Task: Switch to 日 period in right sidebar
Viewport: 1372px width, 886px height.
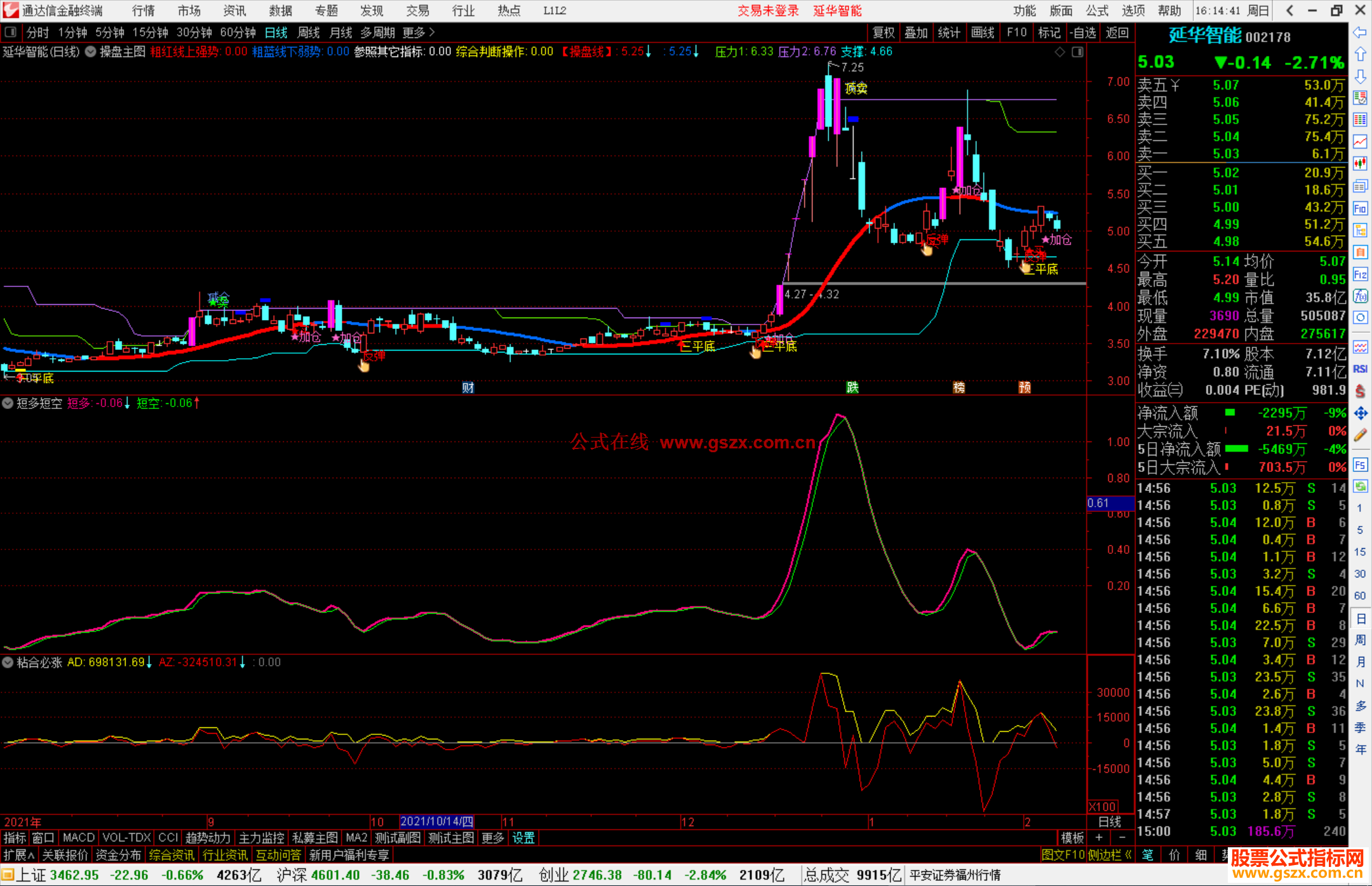Action: coord(1360,618)
